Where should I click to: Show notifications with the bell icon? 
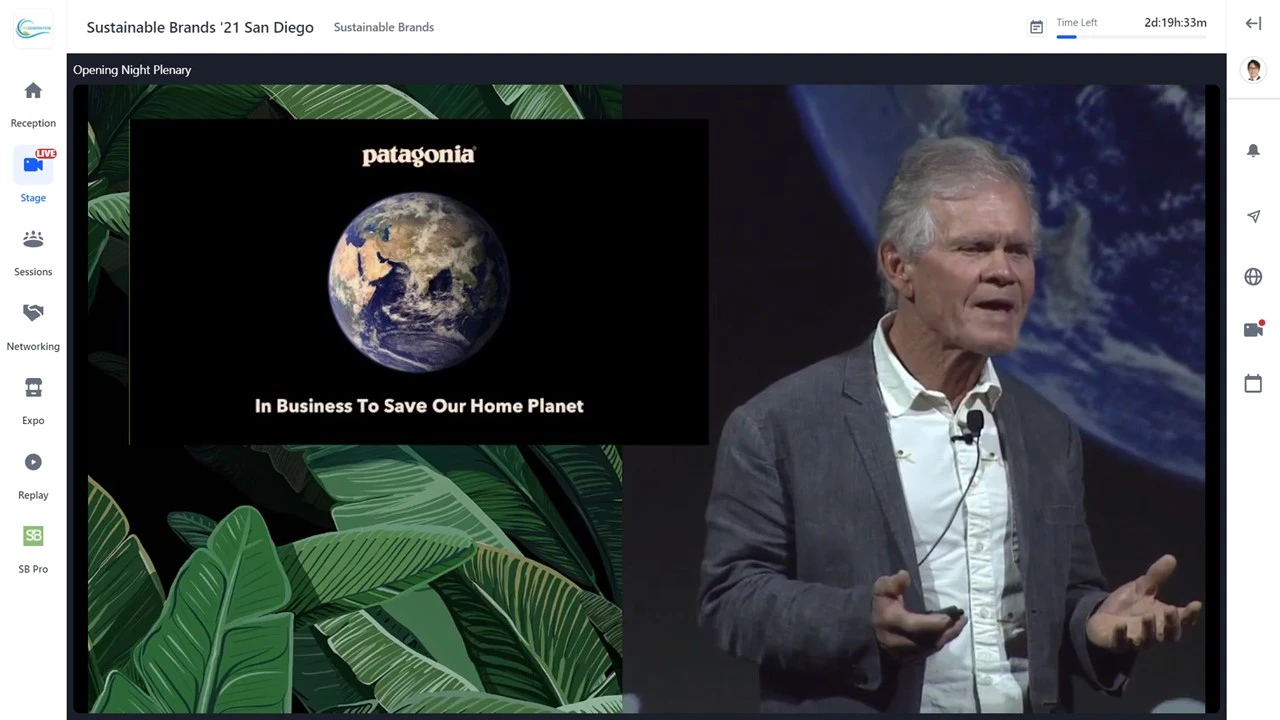click(1253, 150)
